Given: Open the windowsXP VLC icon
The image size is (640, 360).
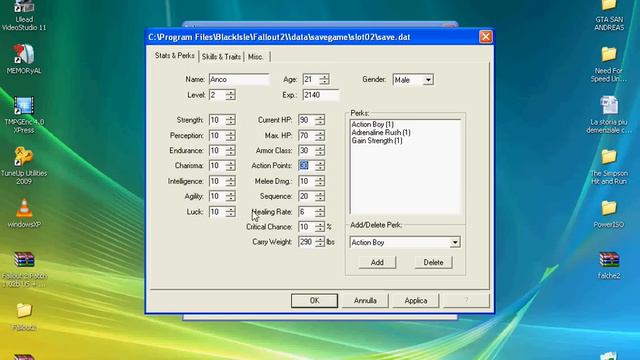Looking at the screenshot, I should (24, 213).
